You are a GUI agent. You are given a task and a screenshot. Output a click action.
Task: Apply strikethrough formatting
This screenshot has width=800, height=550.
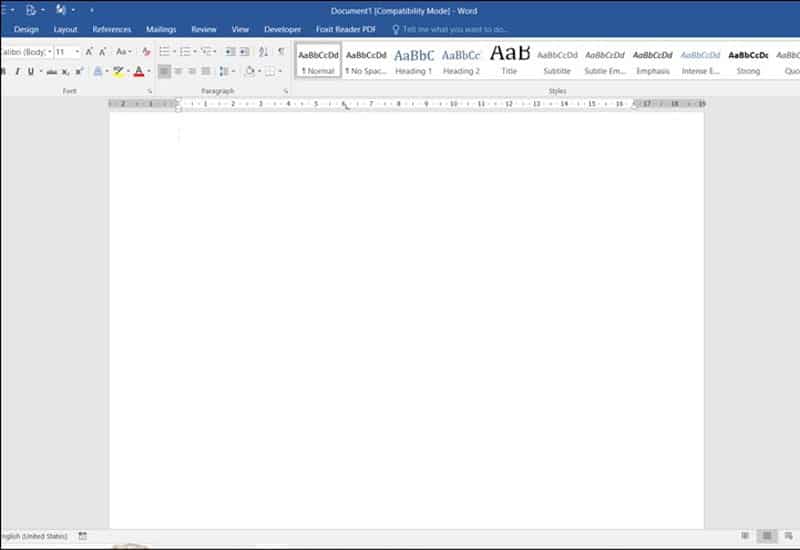[52, 72]
